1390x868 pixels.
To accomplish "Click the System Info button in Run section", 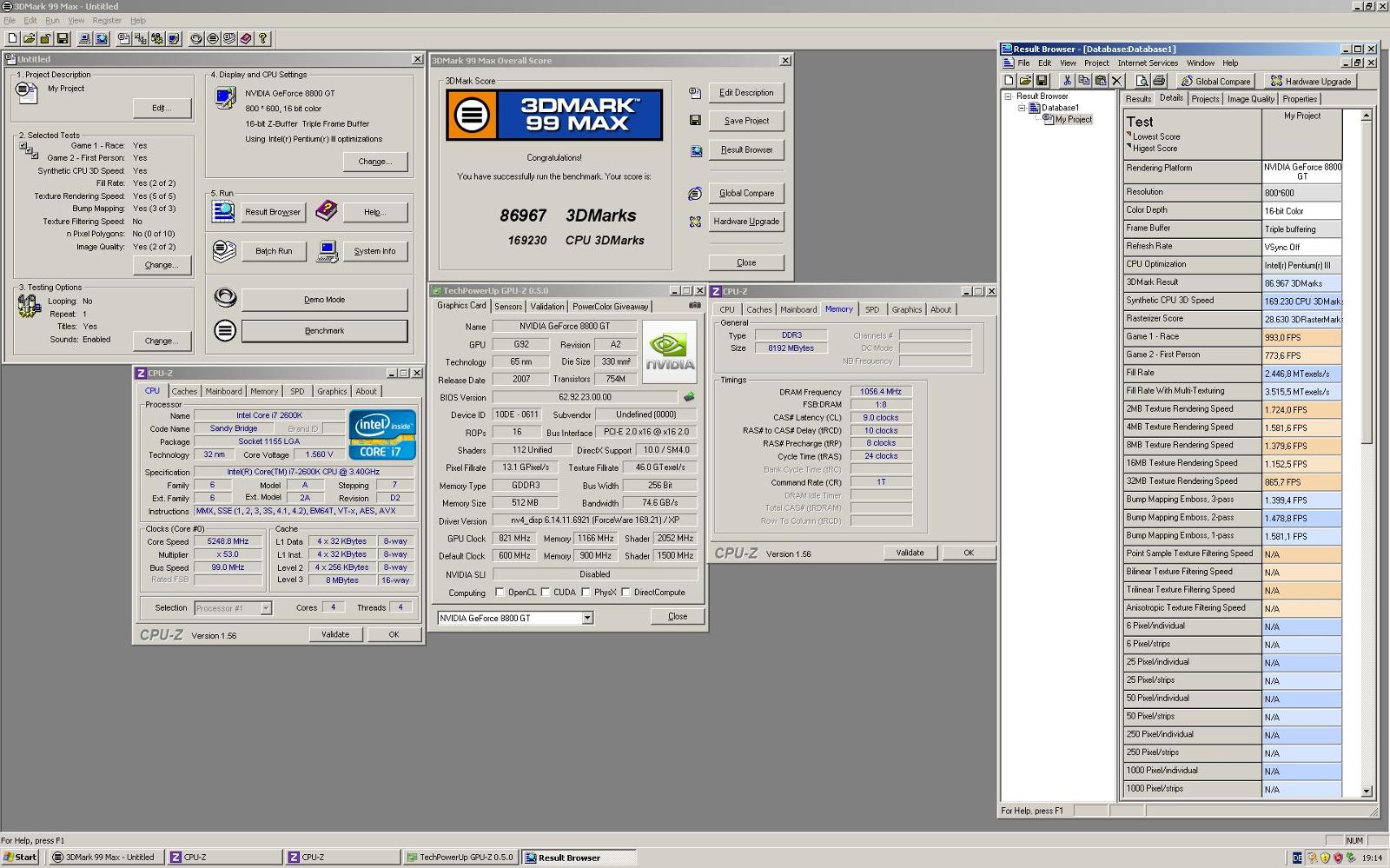I will (x=374, y=251).
